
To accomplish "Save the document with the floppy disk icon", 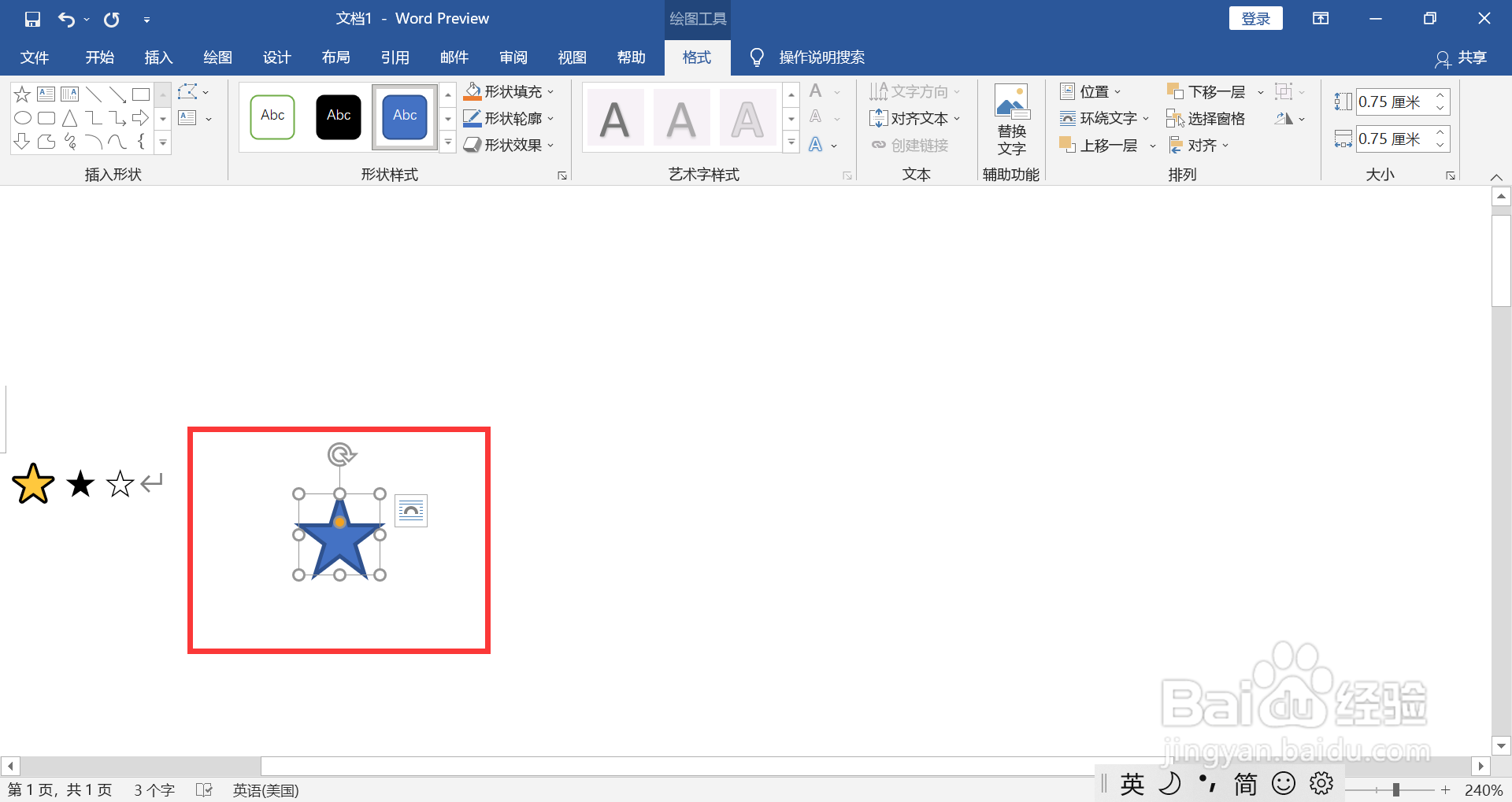I will click(x=32, y=19).
